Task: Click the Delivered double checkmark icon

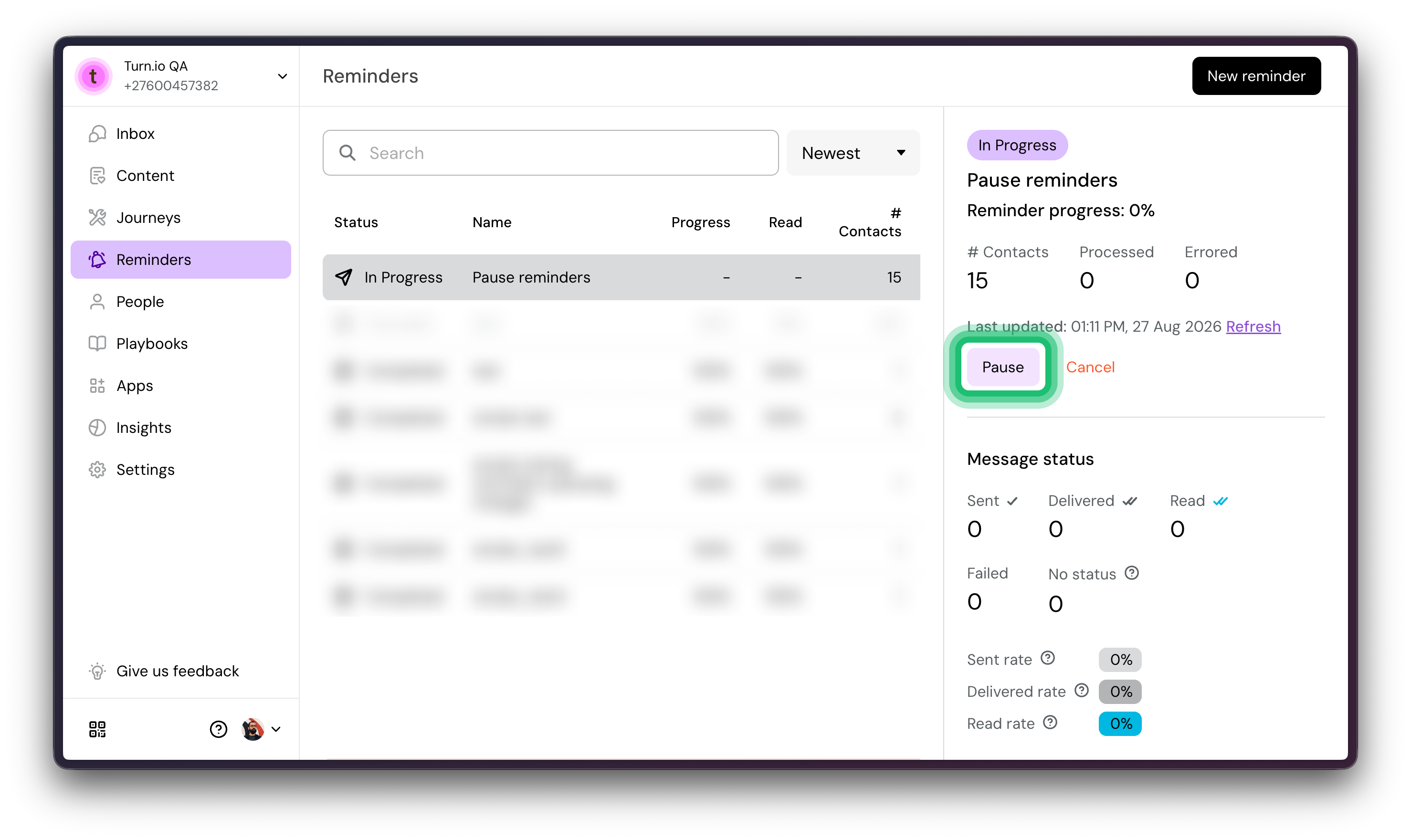Action: (x=1130, y=501)
